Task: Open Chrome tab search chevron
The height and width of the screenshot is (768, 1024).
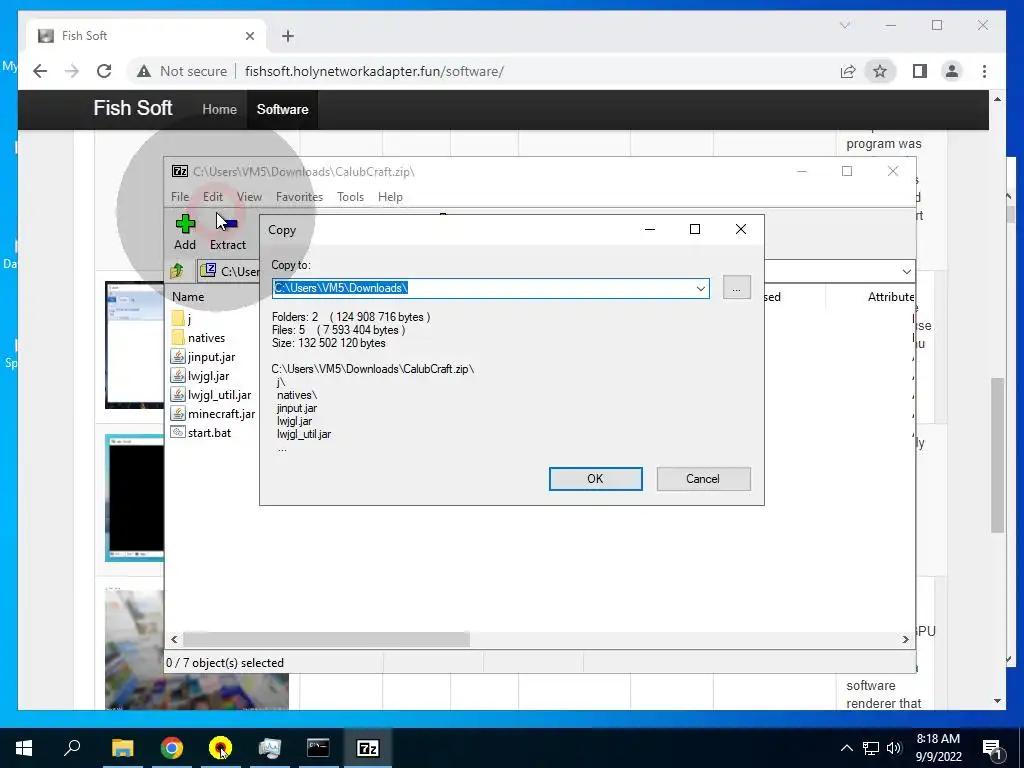Action: (x=844, y=25)
